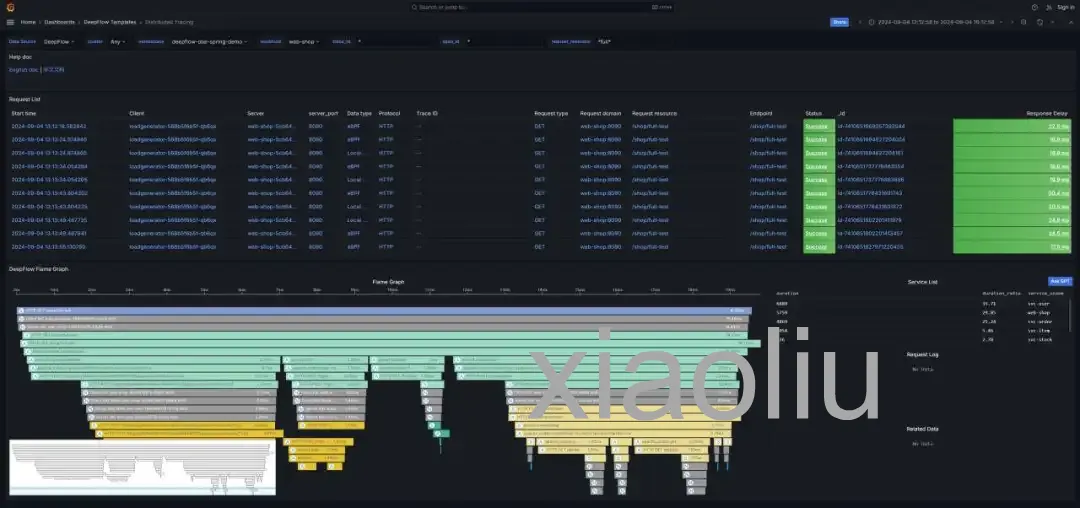This screenshot has width=1080, height=508.
Task: Click the zoom out time range icon
Action: coord(1024,22)
